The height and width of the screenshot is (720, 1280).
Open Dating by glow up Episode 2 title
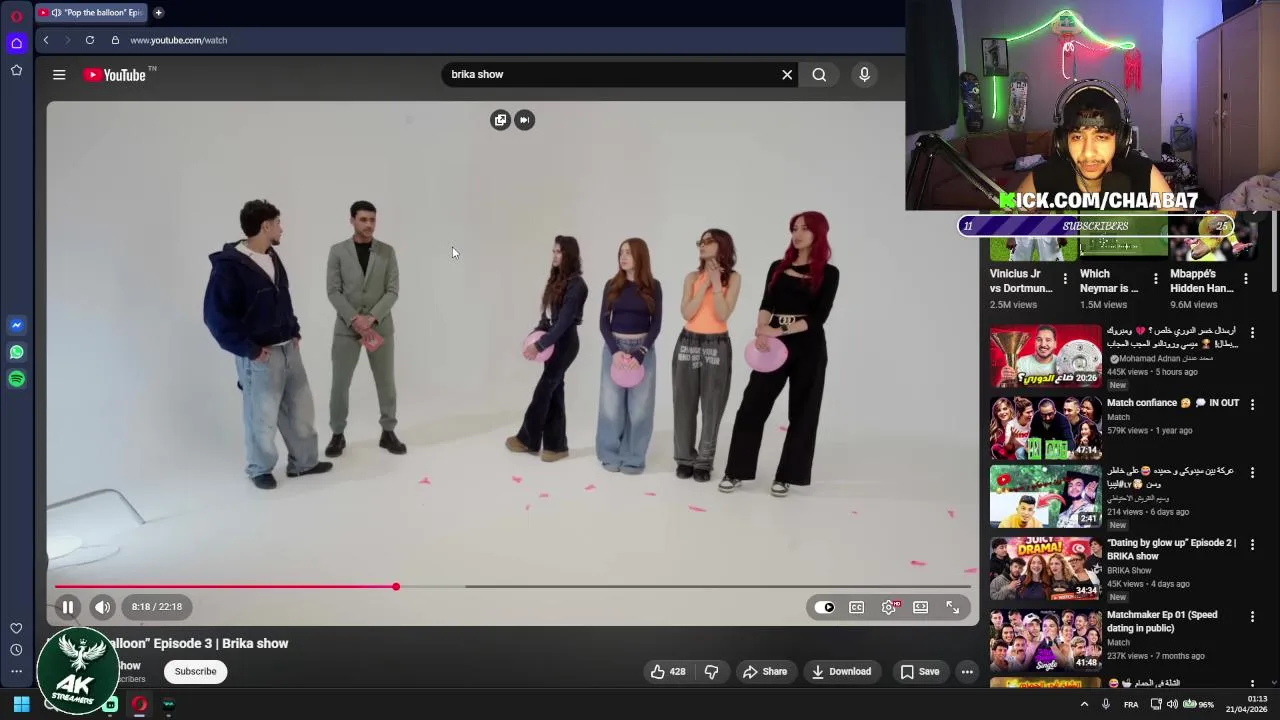1171,549
